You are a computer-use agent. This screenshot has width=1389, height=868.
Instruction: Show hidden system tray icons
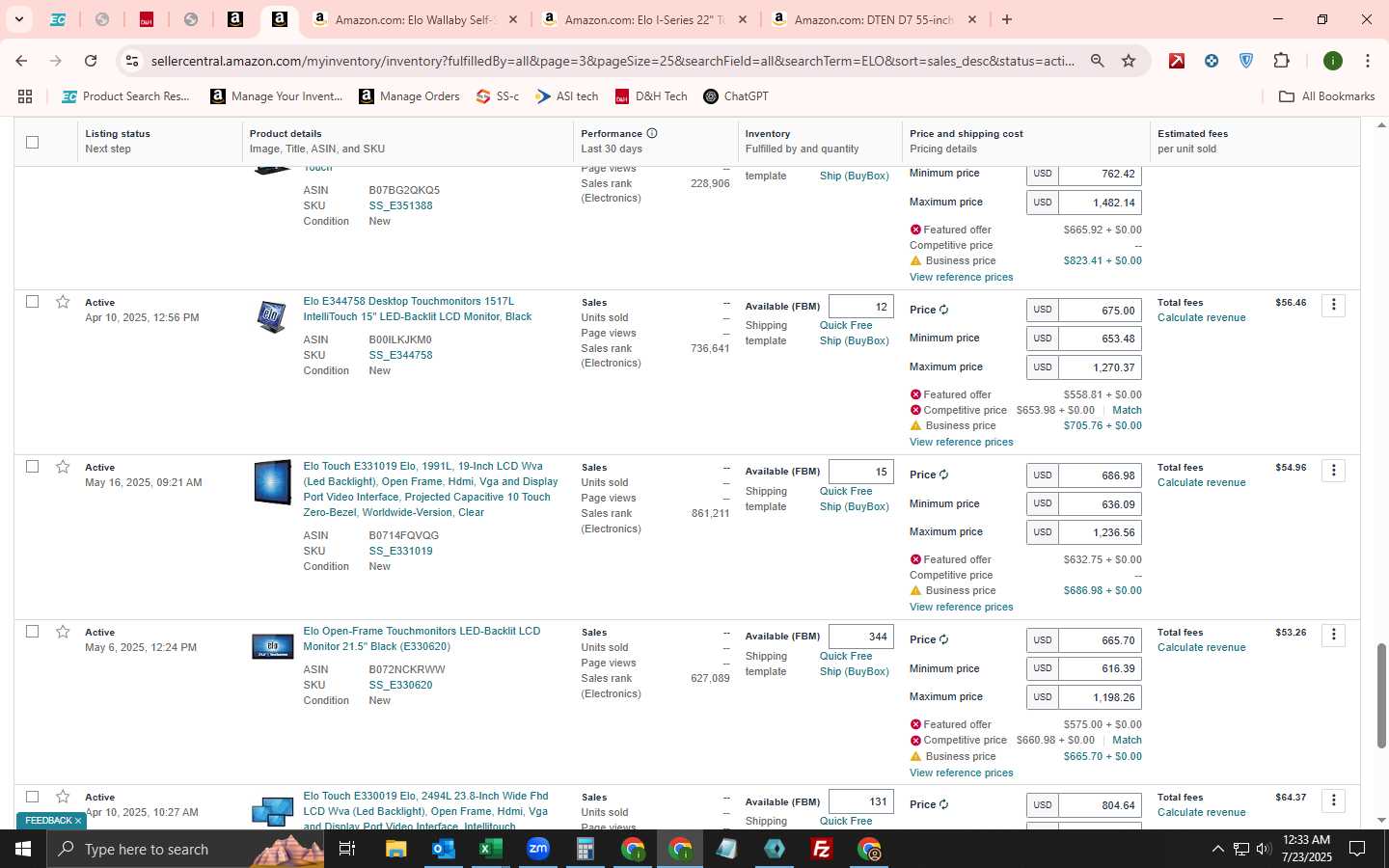click(x=1217, y=849)
